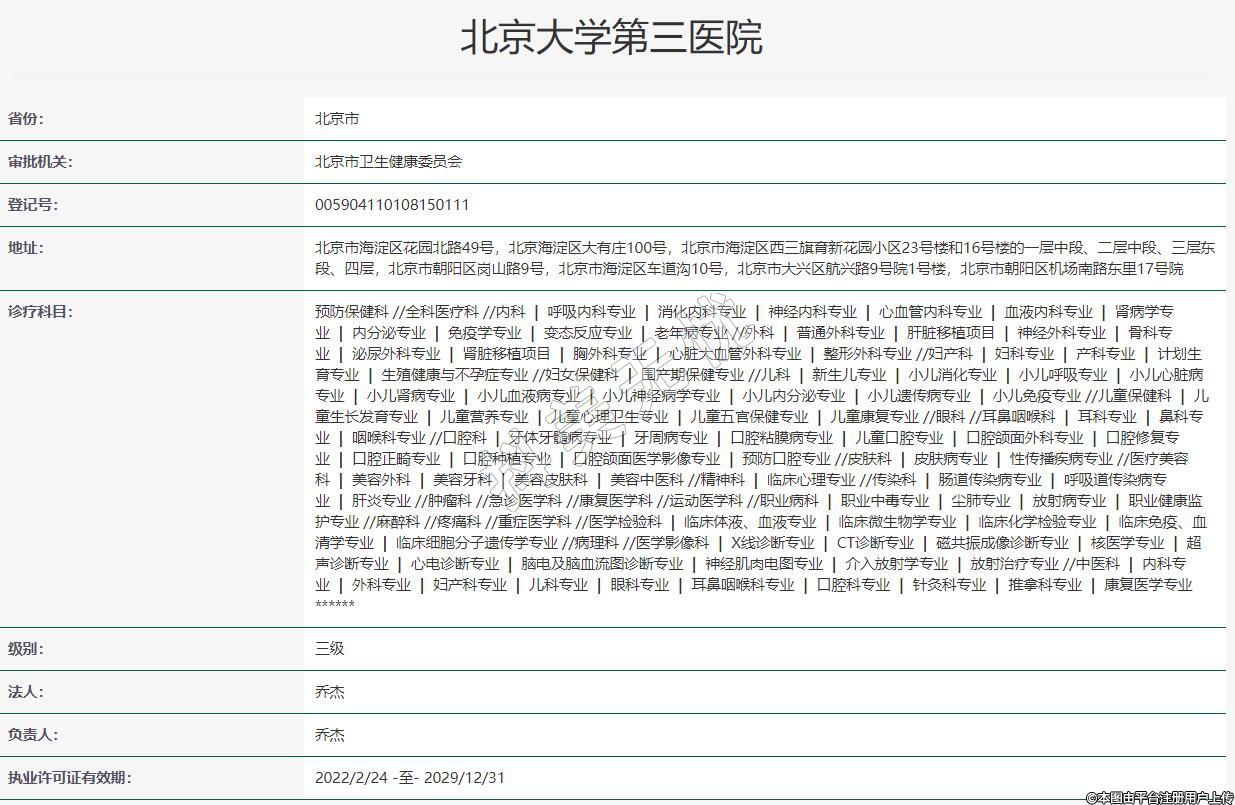The height and width of the screenshot is (805, 1235).
Task: Select the 法人 row label
Action: coord(27,692)
